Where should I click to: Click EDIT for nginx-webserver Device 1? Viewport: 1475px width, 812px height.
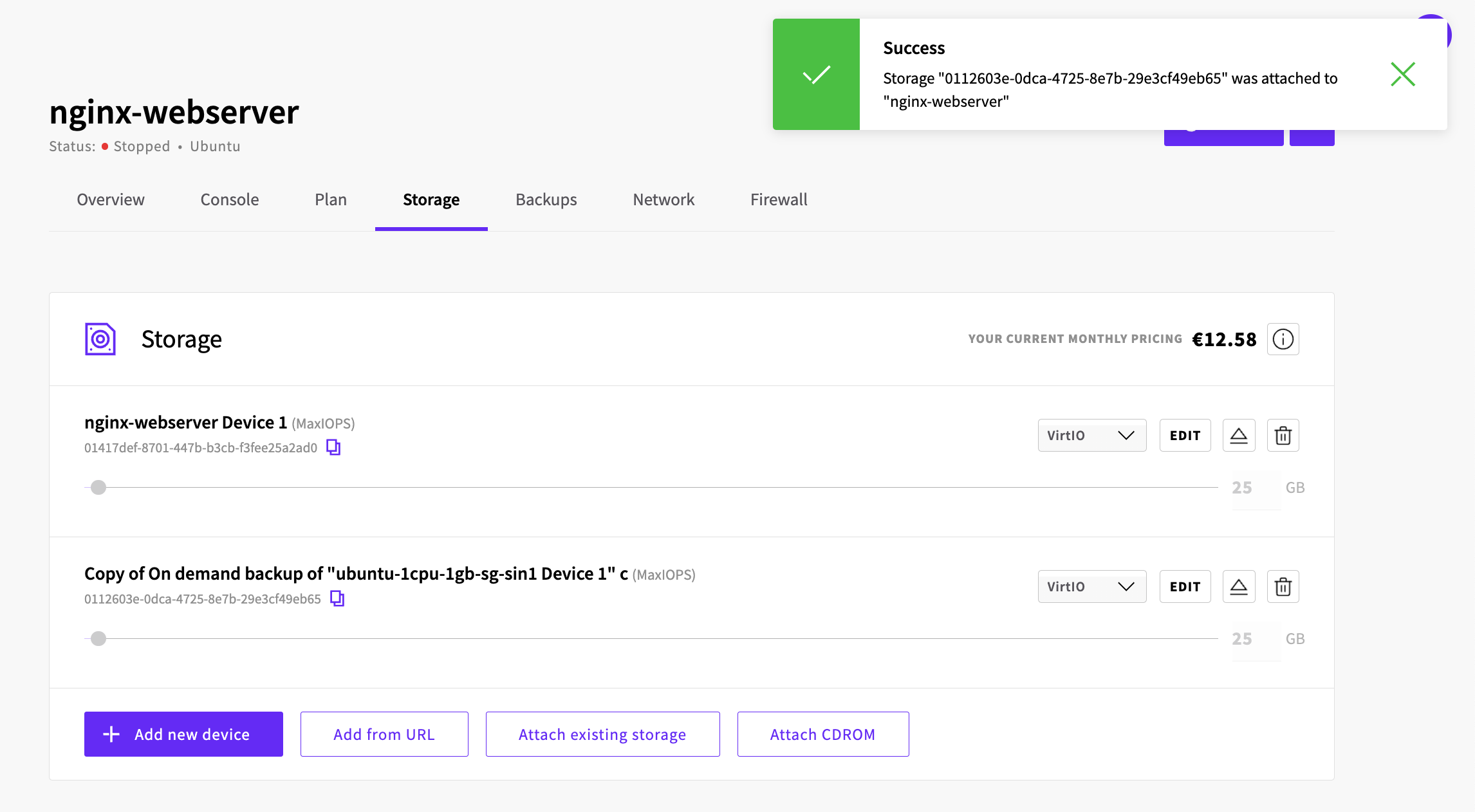pyautogui.click(x=1185, y=436)
